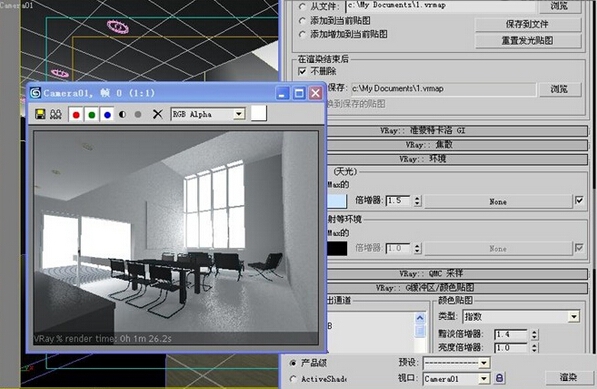Click the rendered image in the Camera01 window
Image resolution: width=597 pixels, height=389 pixels.
tap(176, 238)
